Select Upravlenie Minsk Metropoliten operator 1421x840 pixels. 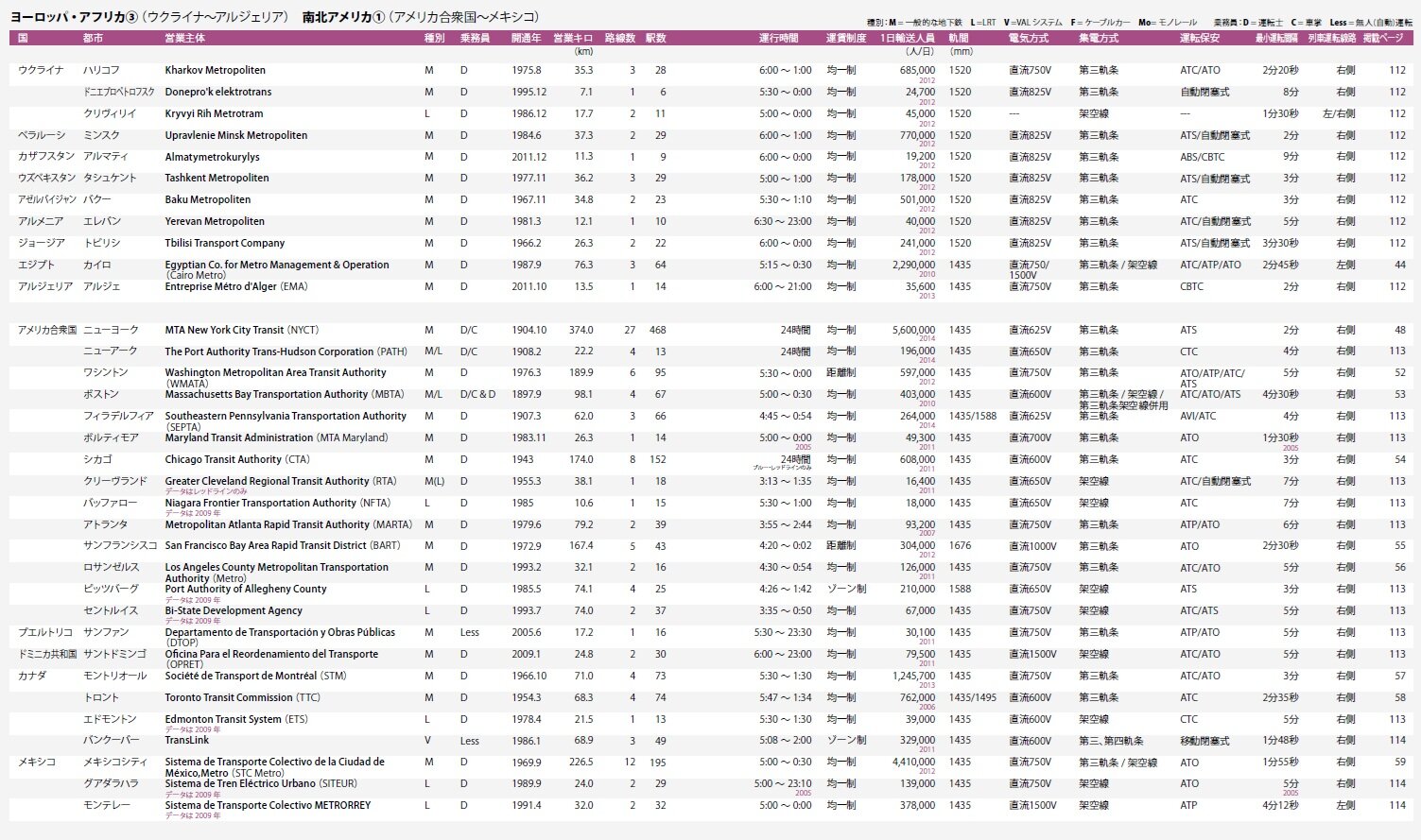[x=236, y=135]
